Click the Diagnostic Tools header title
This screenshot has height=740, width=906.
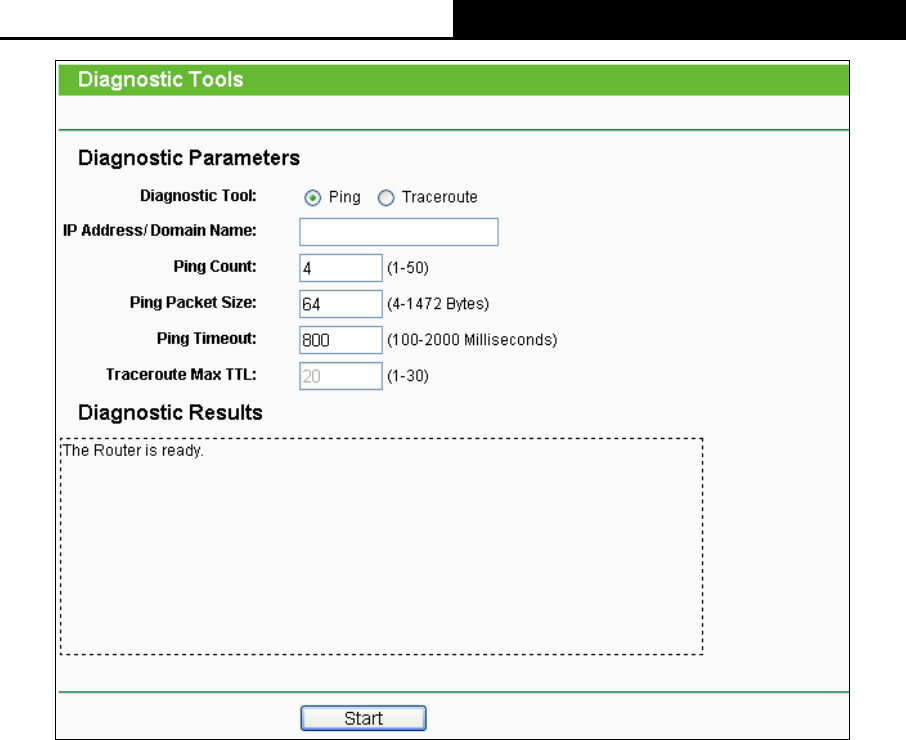pyautogui.click(x=161, y=80)
